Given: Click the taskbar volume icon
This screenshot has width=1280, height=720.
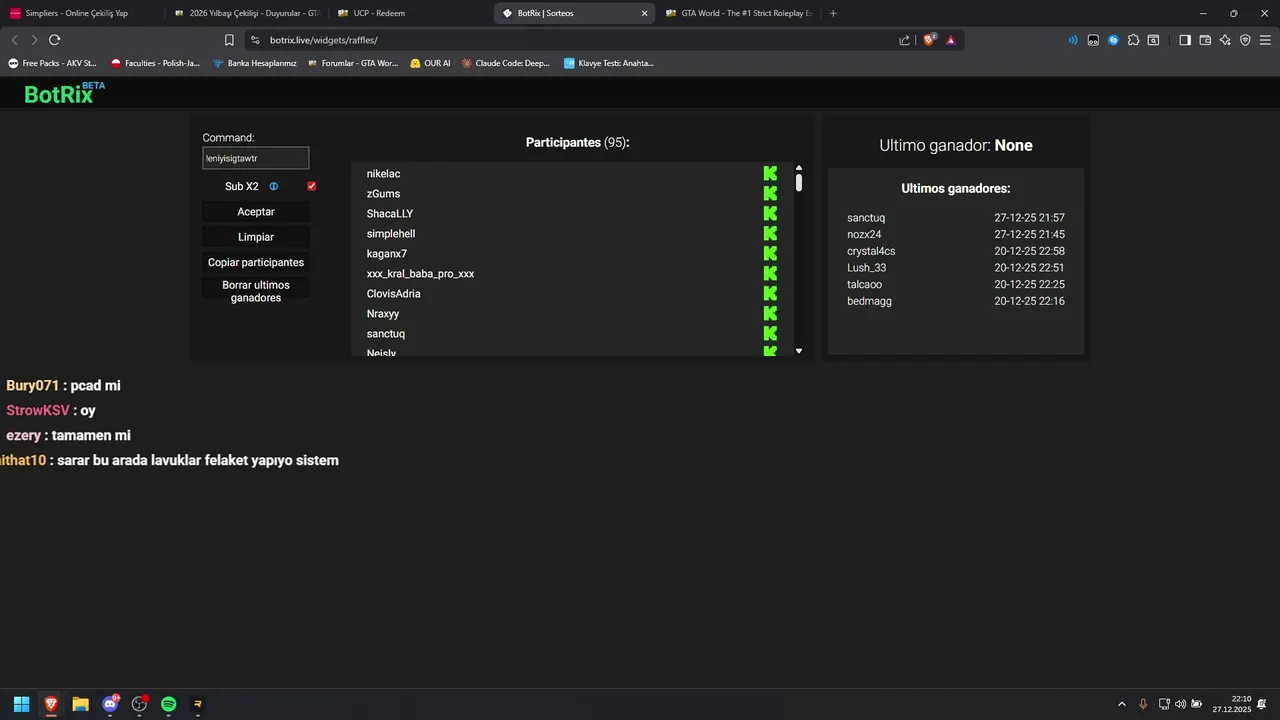Looking at the screenshot, I should [x=1180, y=704].
